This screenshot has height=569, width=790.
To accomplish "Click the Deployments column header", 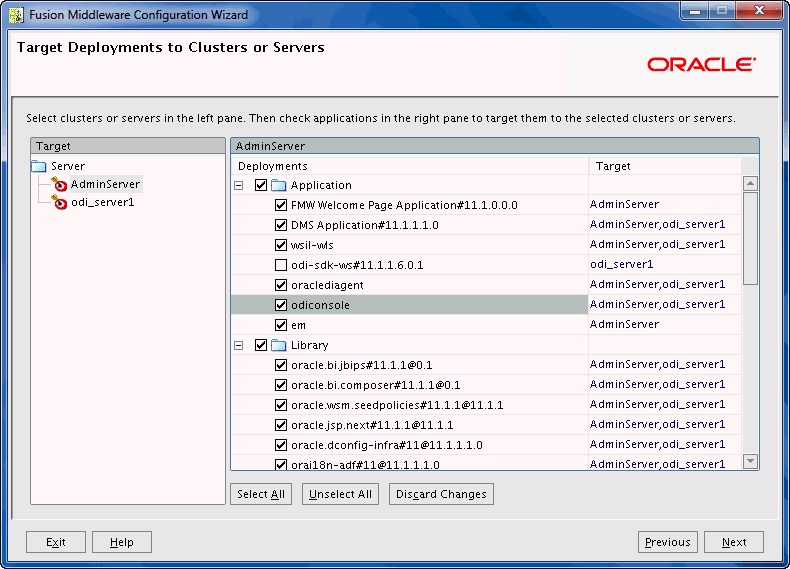I will click(x=410, y=166).
